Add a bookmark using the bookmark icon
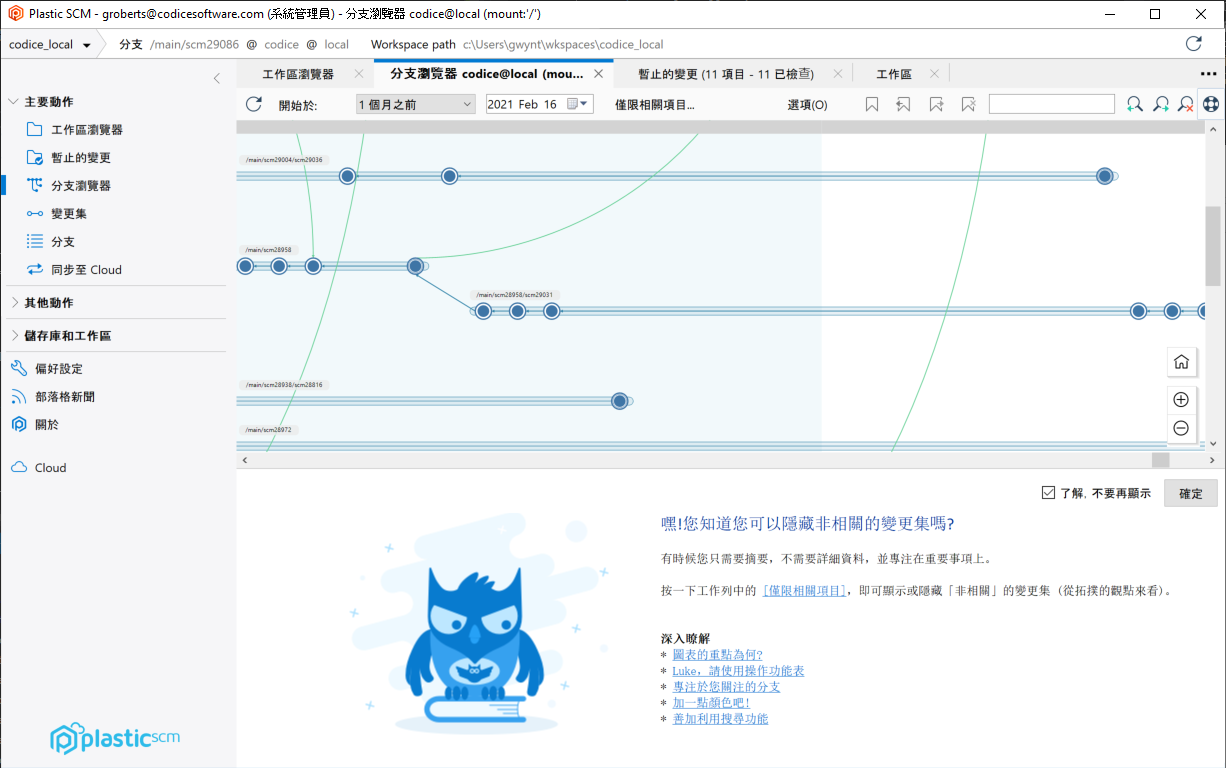The height and width of the screenshot is (768, 1226). point(871,103)
